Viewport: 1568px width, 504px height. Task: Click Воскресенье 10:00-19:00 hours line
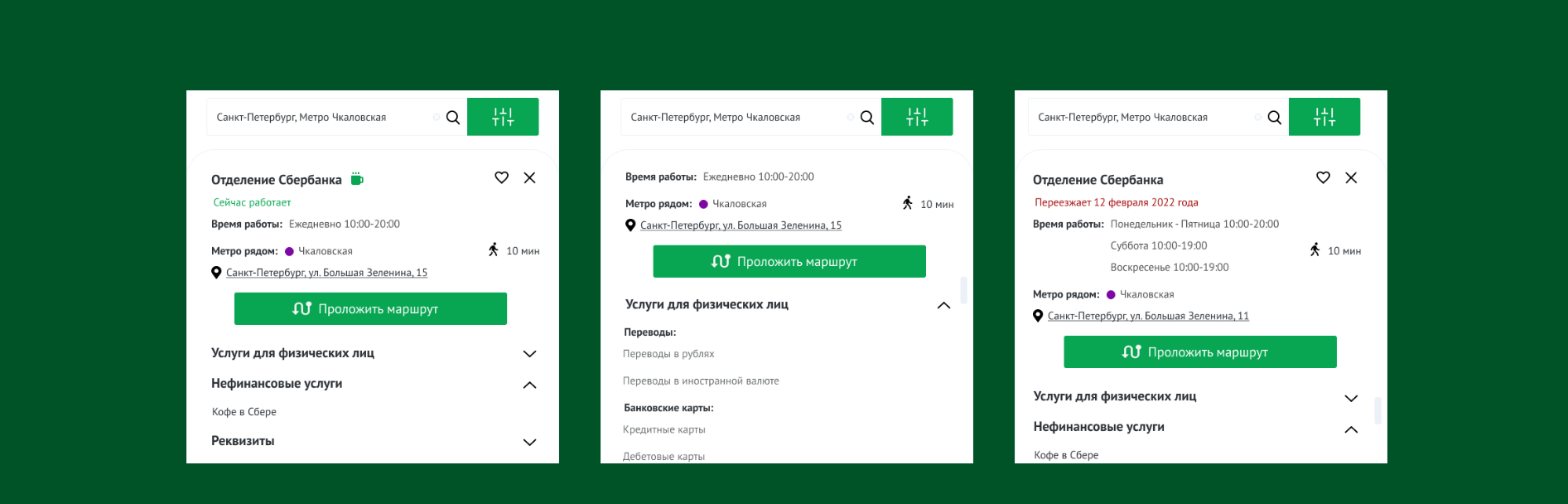click(1170, 268)
